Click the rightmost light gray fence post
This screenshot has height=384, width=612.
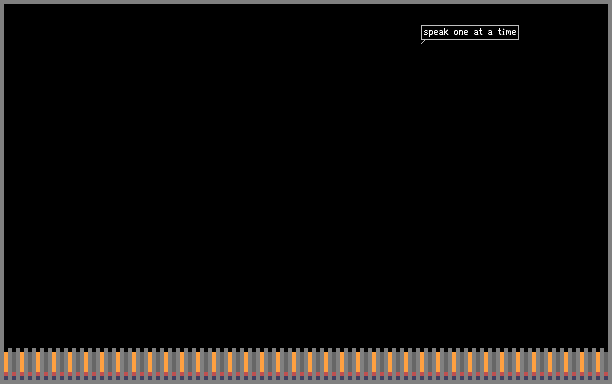(x=602, y=364)
